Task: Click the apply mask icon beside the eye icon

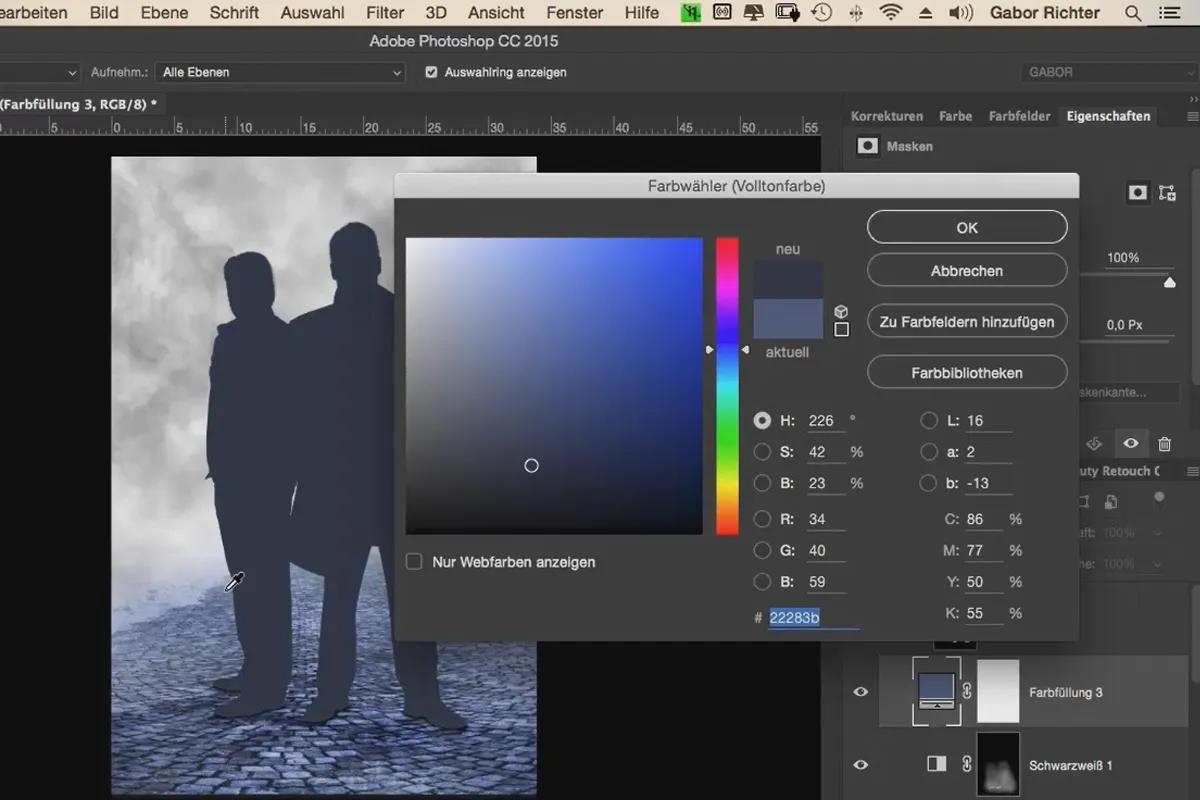Action: click(1094, 444)
